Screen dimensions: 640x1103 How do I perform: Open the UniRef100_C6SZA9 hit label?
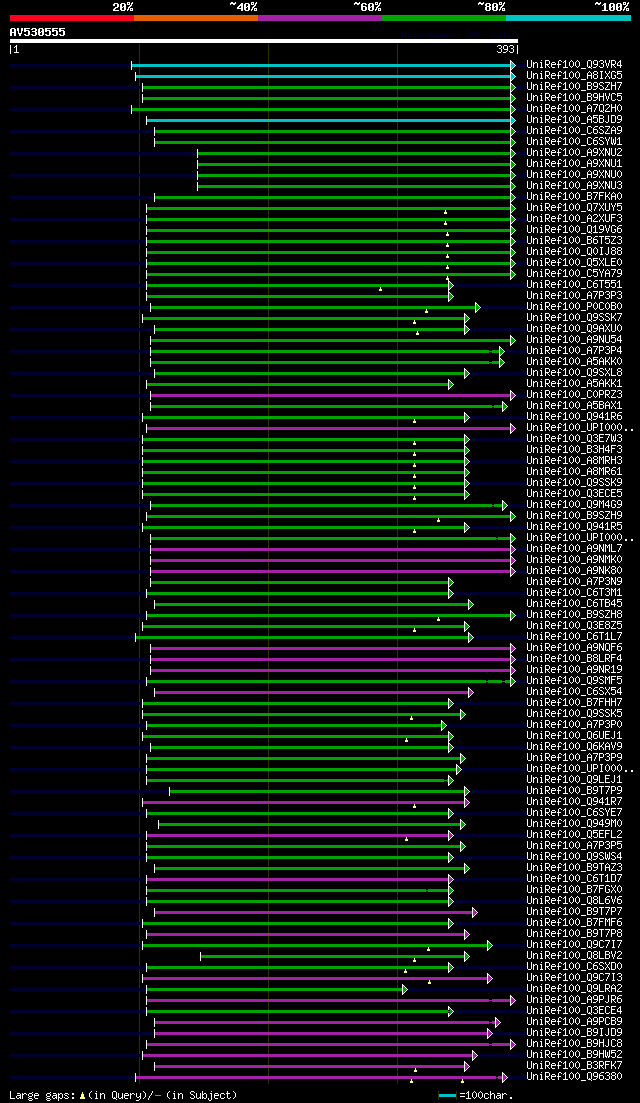[x=574, y=131]
